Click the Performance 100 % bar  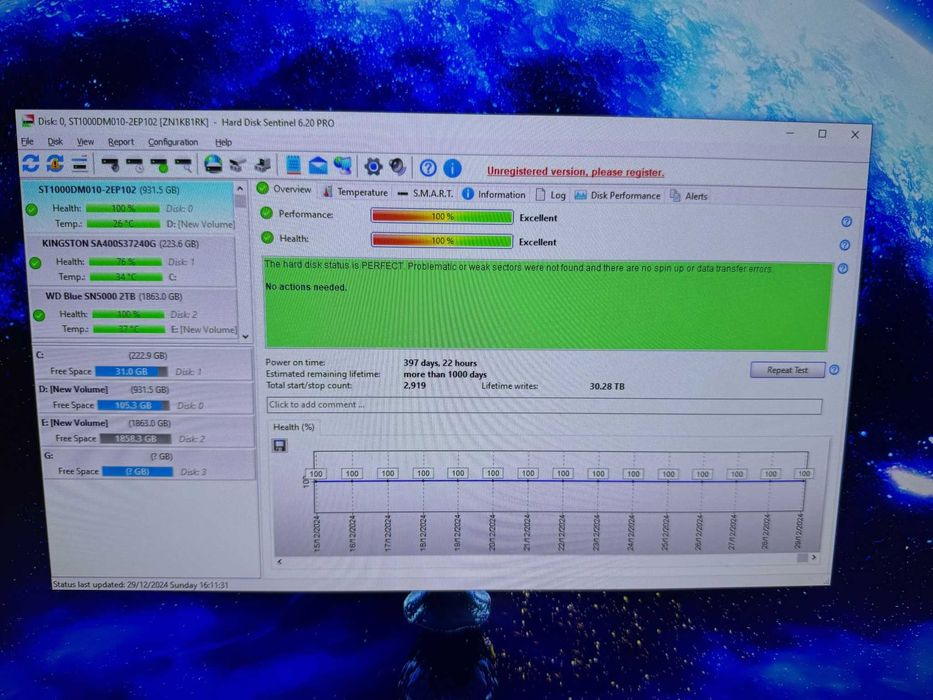tap(442, 216)
